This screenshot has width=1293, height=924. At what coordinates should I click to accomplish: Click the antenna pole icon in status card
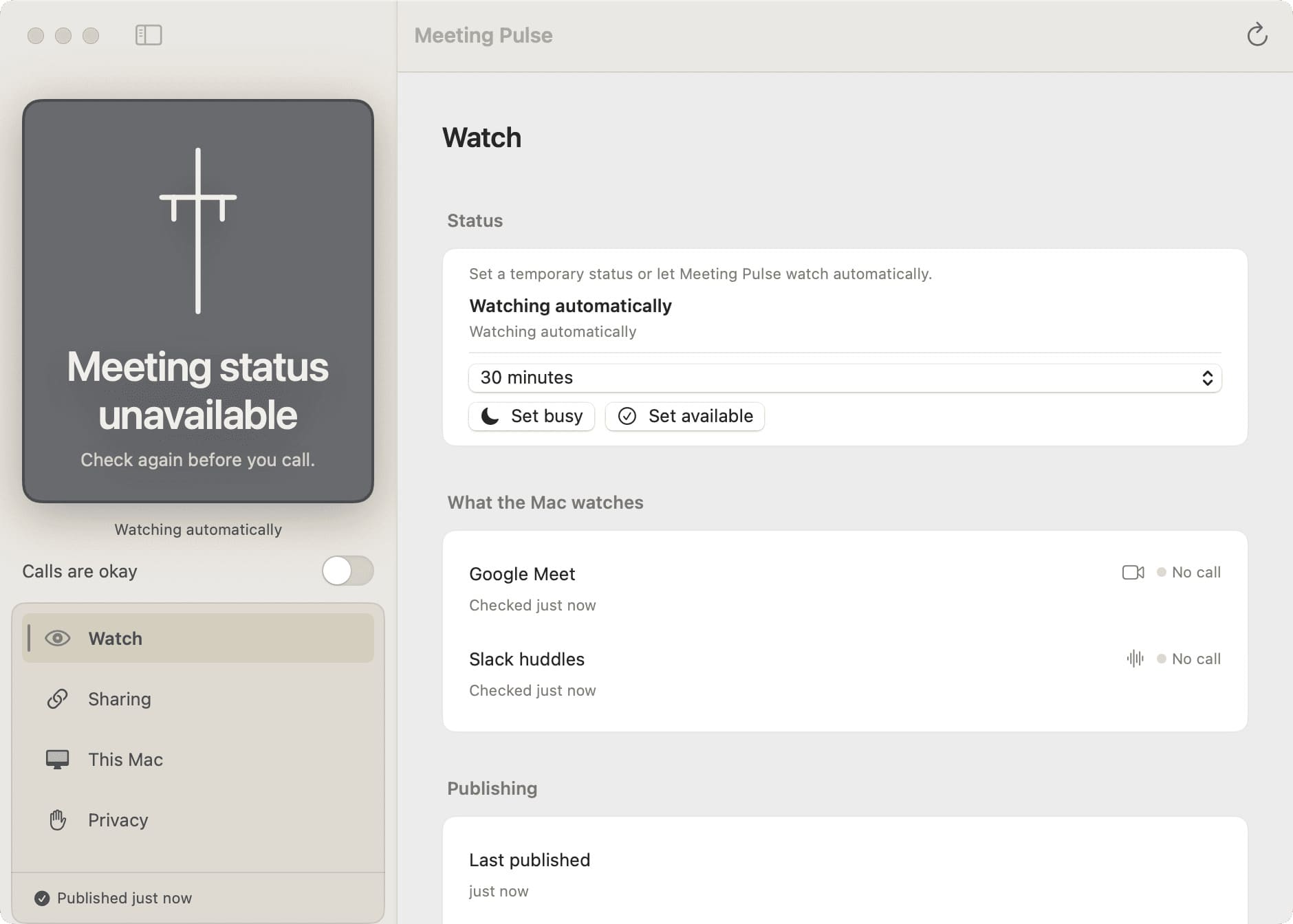198,230
